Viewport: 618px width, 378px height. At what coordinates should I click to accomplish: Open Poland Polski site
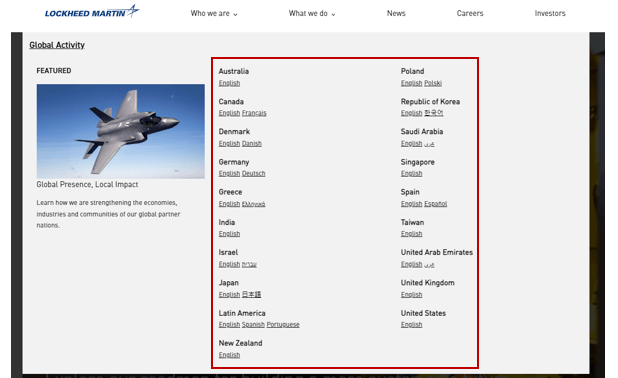pos(433,83)
